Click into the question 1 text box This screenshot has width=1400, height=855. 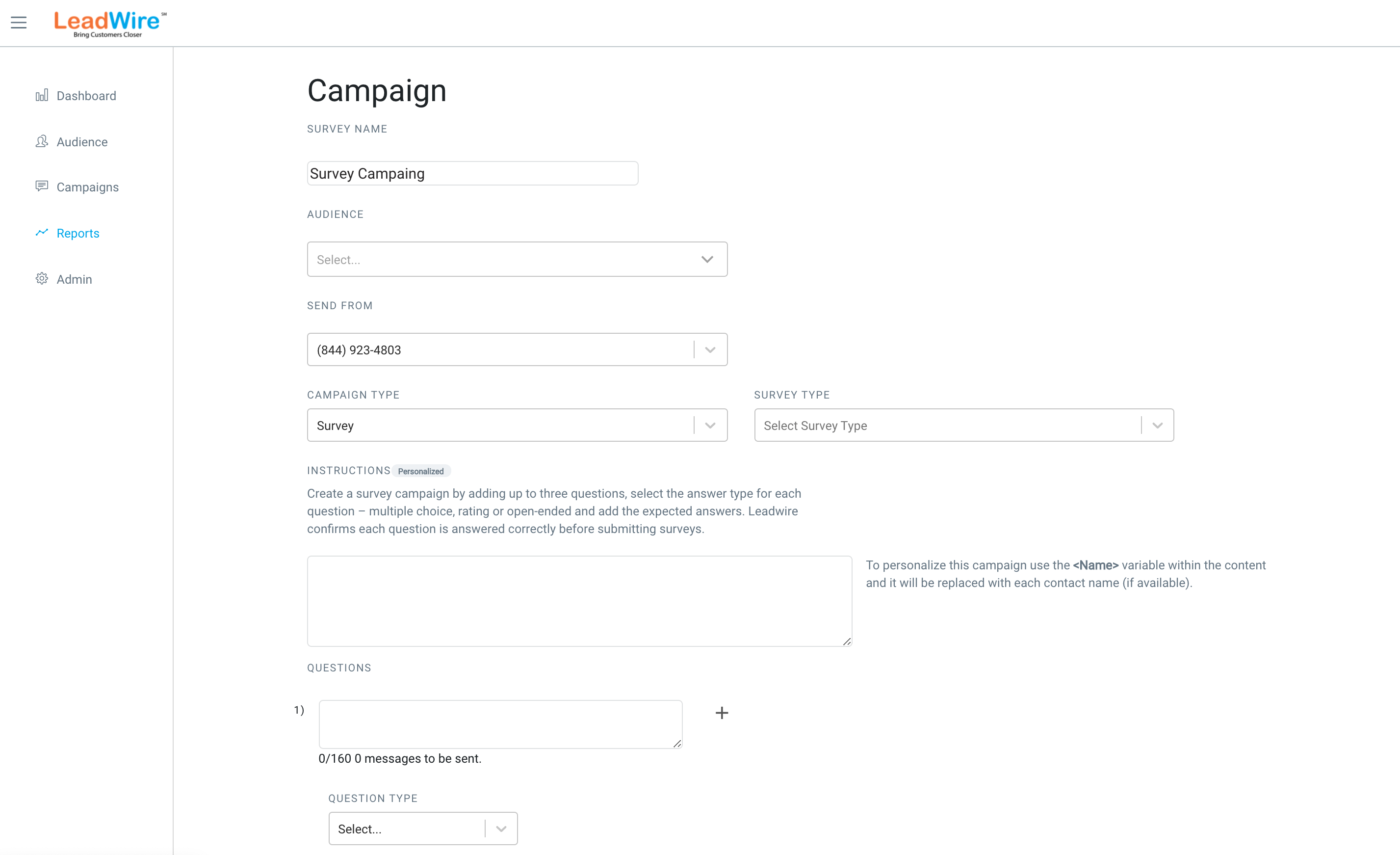[x=500, y=723]
